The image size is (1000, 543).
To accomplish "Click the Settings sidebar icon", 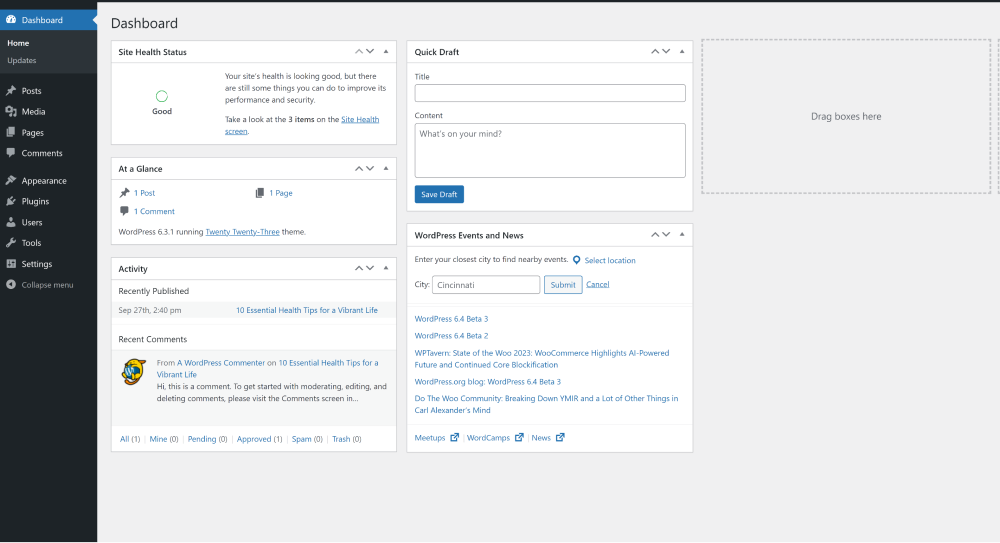I will 11,264.
